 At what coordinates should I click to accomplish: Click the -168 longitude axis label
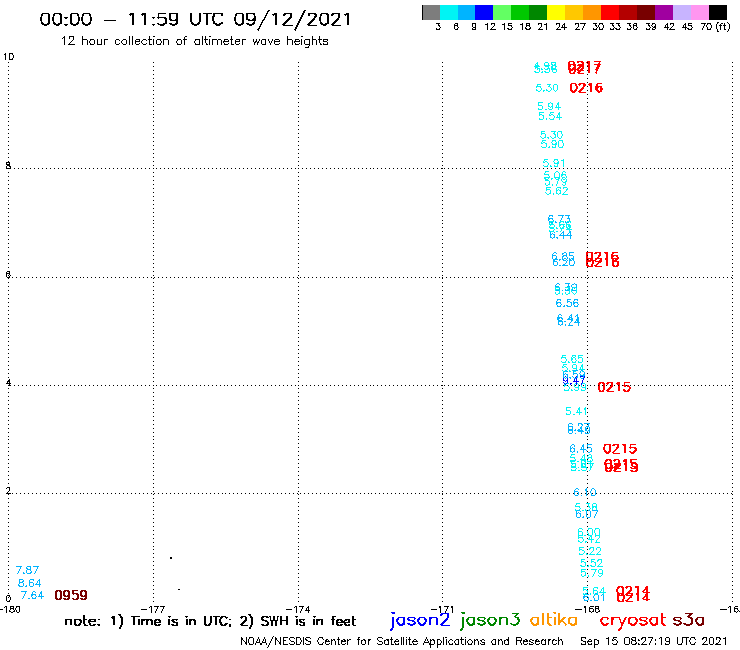[588, 610]
